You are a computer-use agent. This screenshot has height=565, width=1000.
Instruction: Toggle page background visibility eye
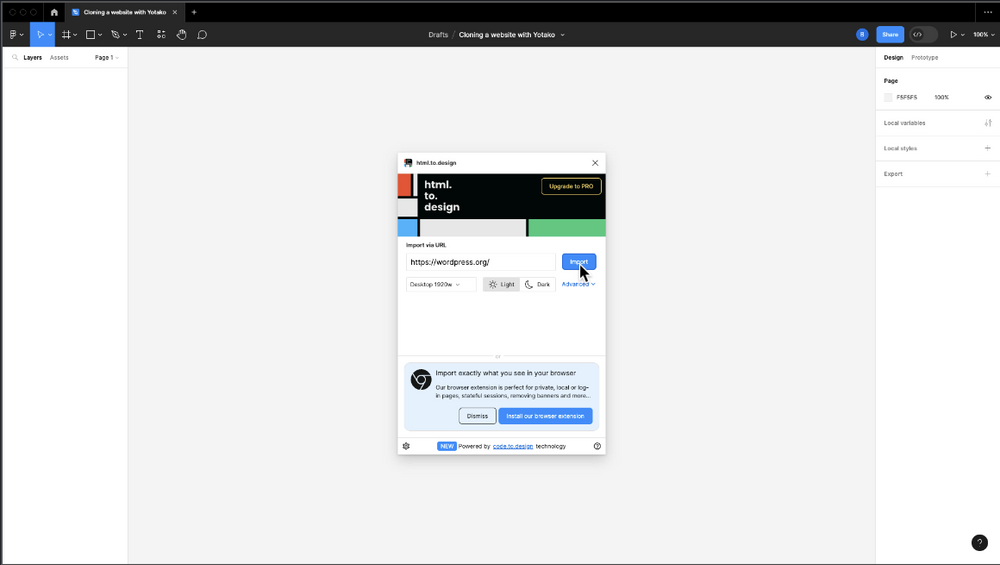(988, 98)
